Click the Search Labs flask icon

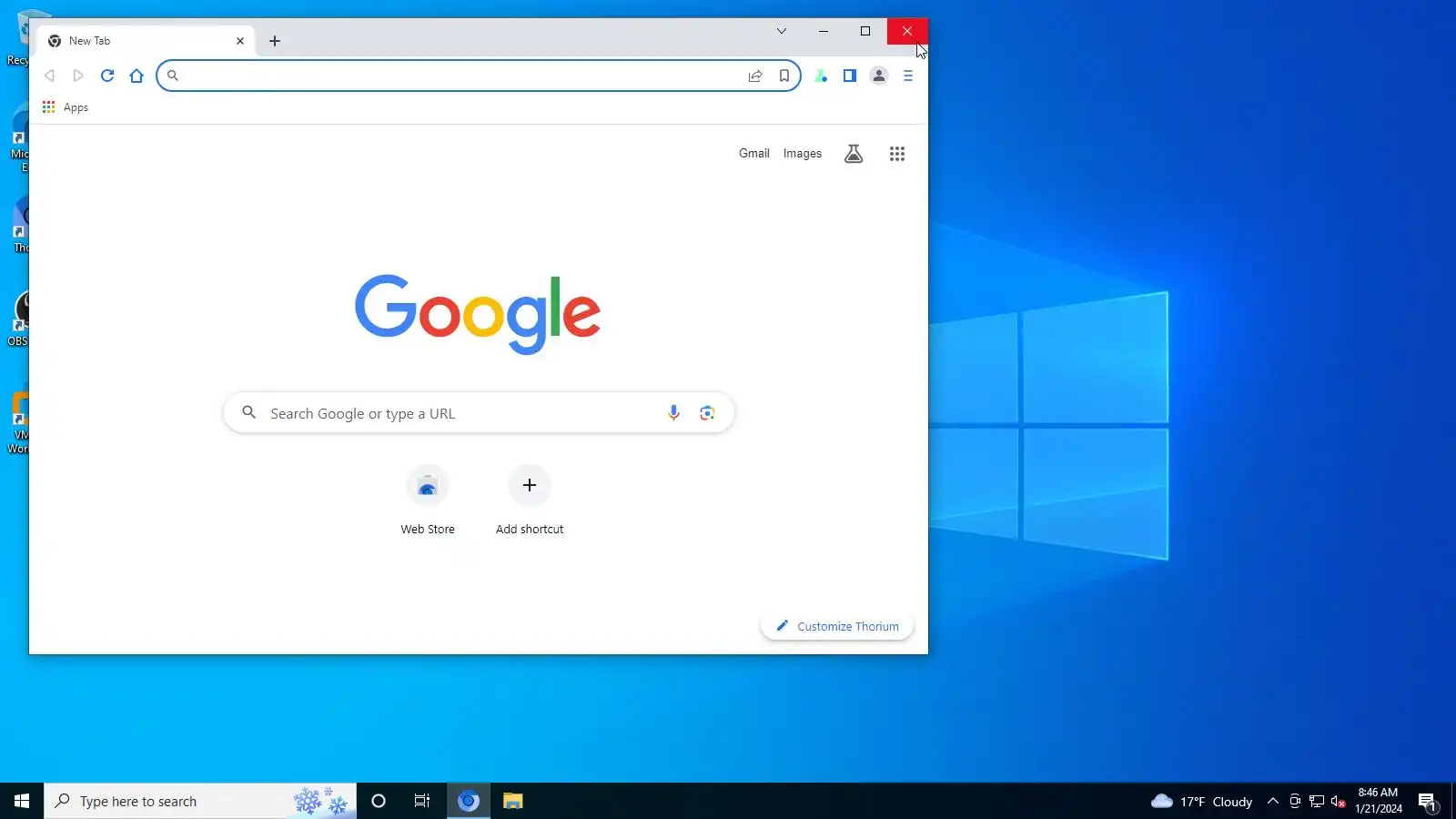pos(854,154)
